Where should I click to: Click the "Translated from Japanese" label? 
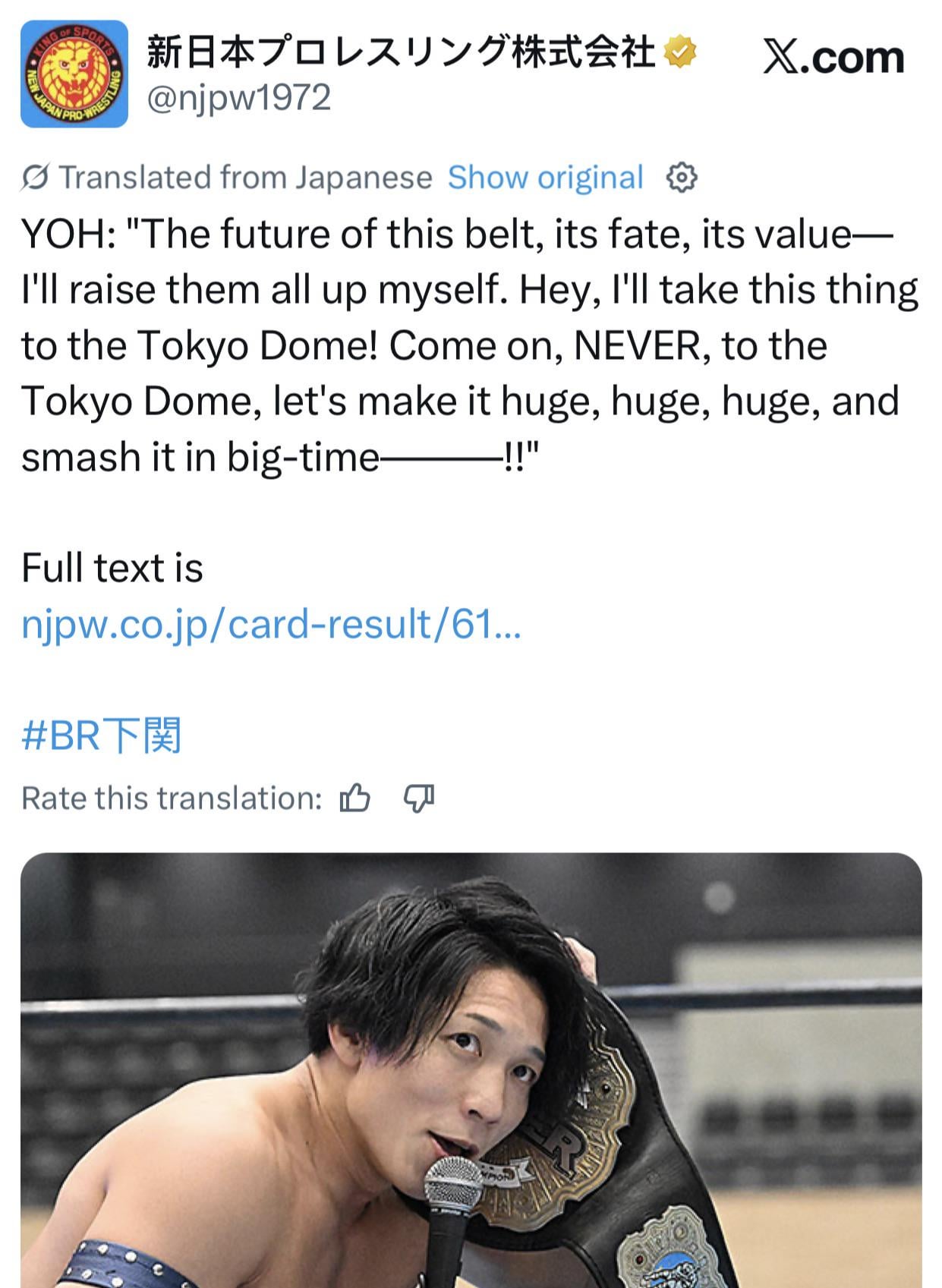(245, 178)
